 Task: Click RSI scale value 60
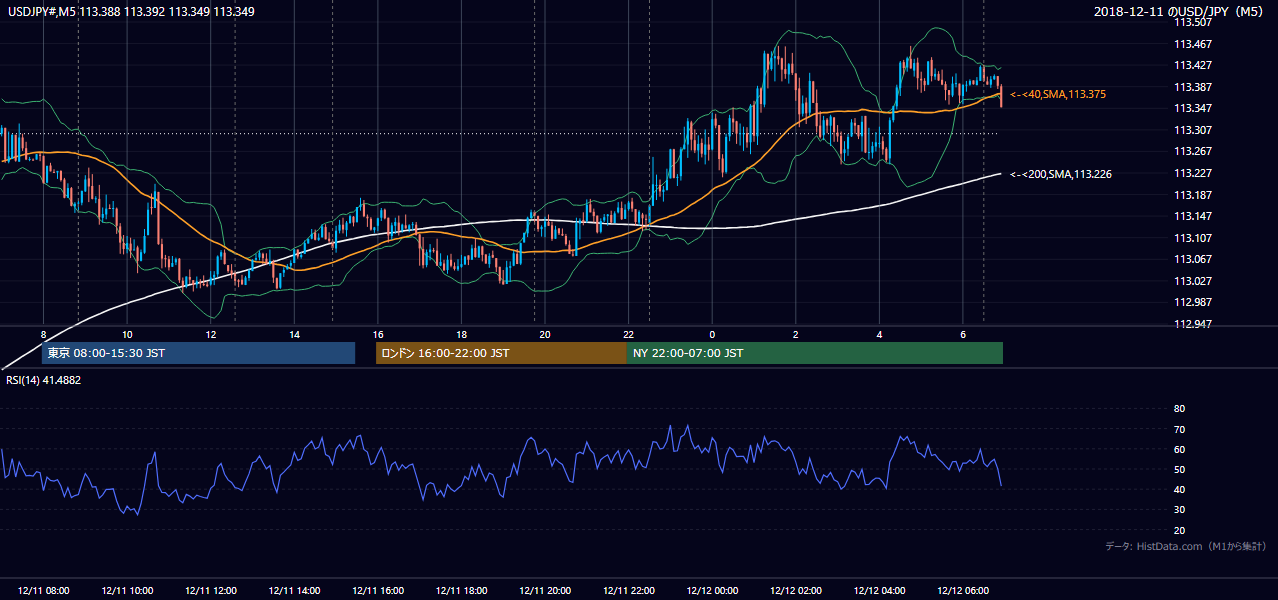pos(1179,450)
